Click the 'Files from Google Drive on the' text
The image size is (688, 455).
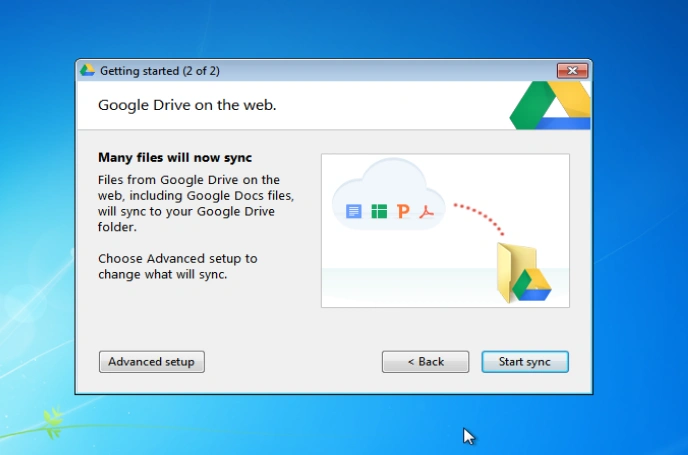pyautogui.click(x=189, y=180)
